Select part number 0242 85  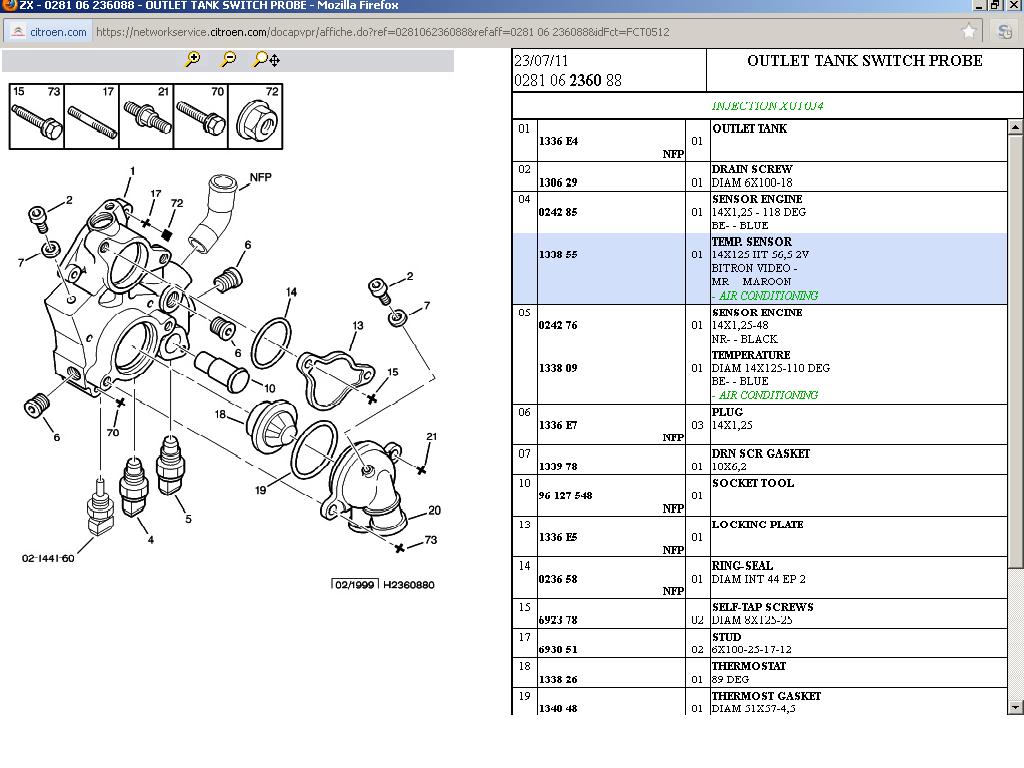pos(558,212)
